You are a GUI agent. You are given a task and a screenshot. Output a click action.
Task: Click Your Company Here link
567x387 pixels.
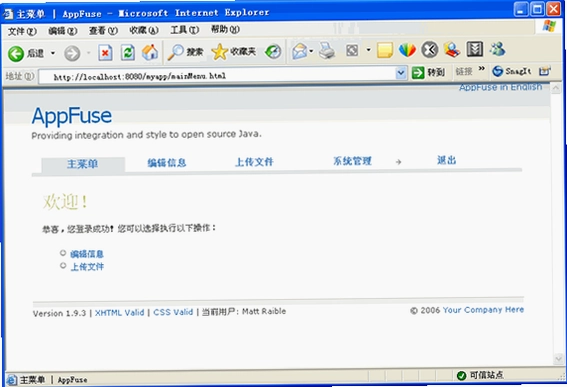pyautogui.click(x=483, y=310)
